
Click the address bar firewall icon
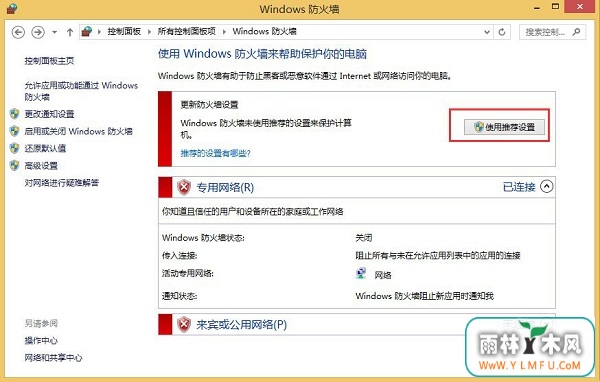point(87,31)
